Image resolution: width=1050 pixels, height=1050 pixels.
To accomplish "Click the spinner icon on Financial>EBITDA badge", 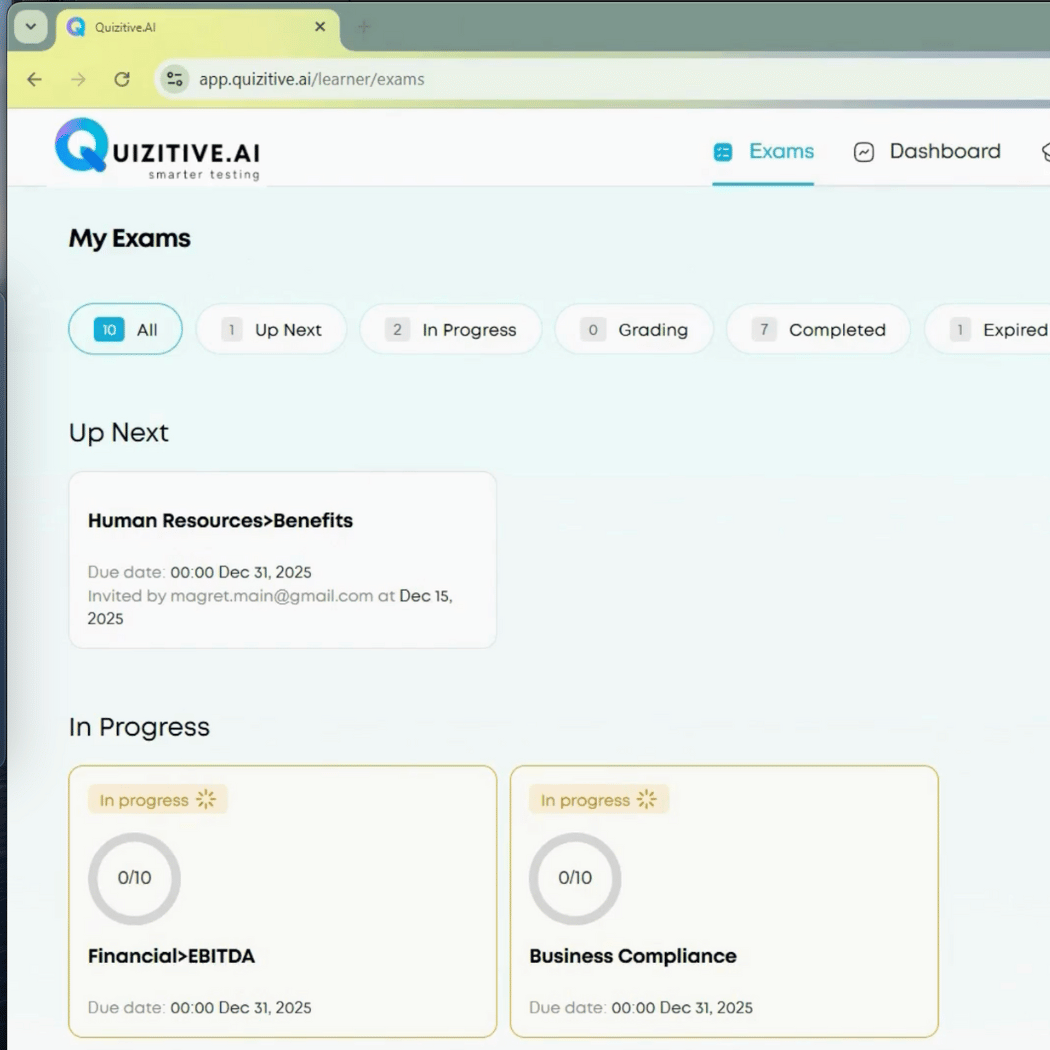I will 206,800.
